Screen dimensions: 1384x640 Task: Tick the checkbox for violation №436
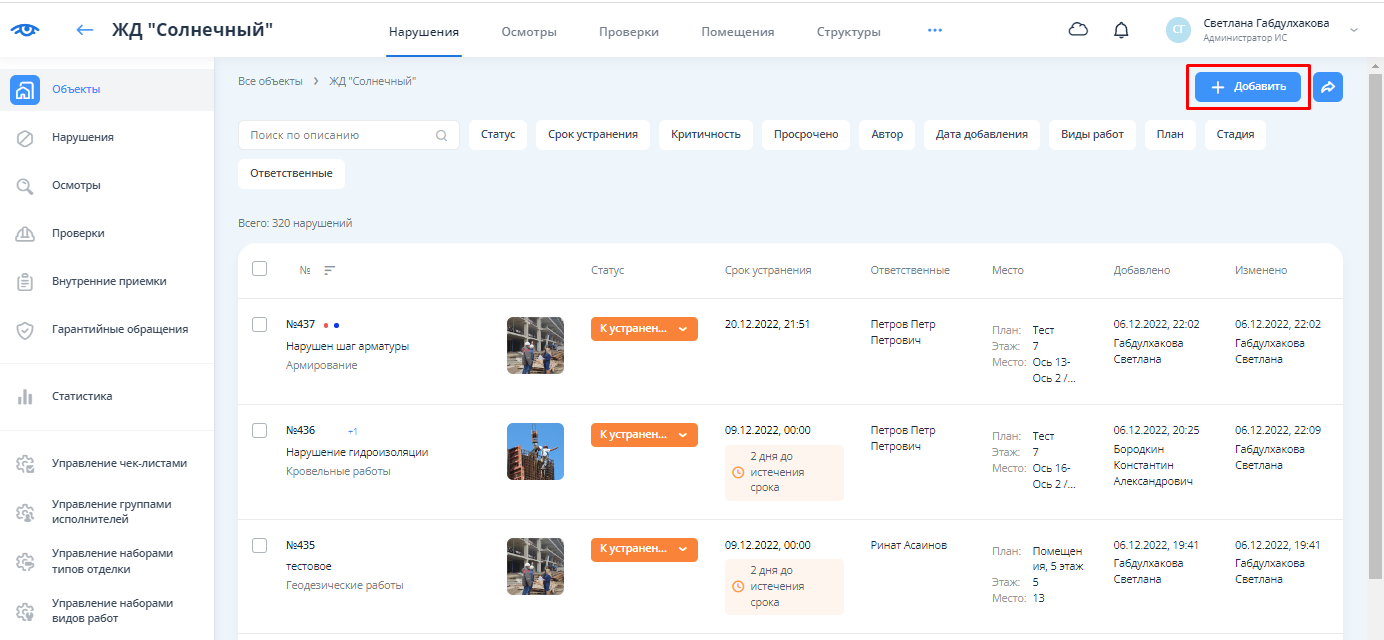(x=260, y=430)
